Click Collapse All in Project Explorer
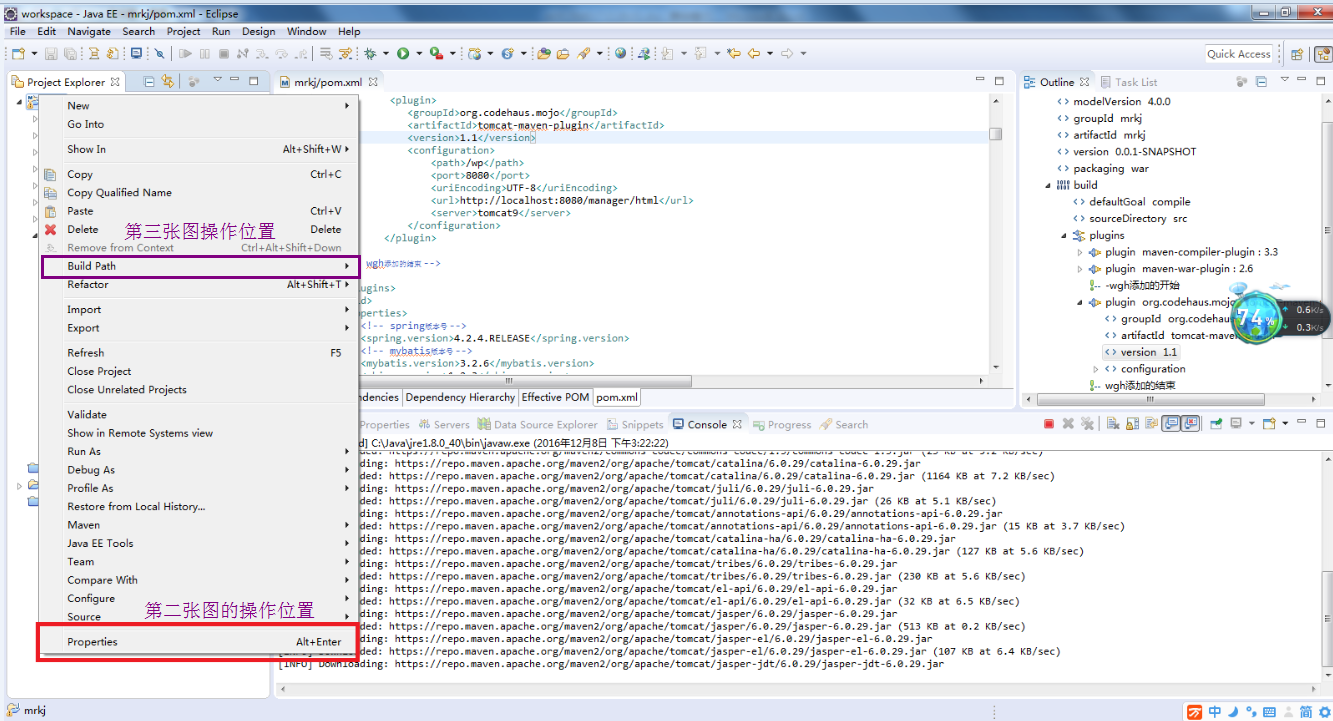 tap(149, 82)
